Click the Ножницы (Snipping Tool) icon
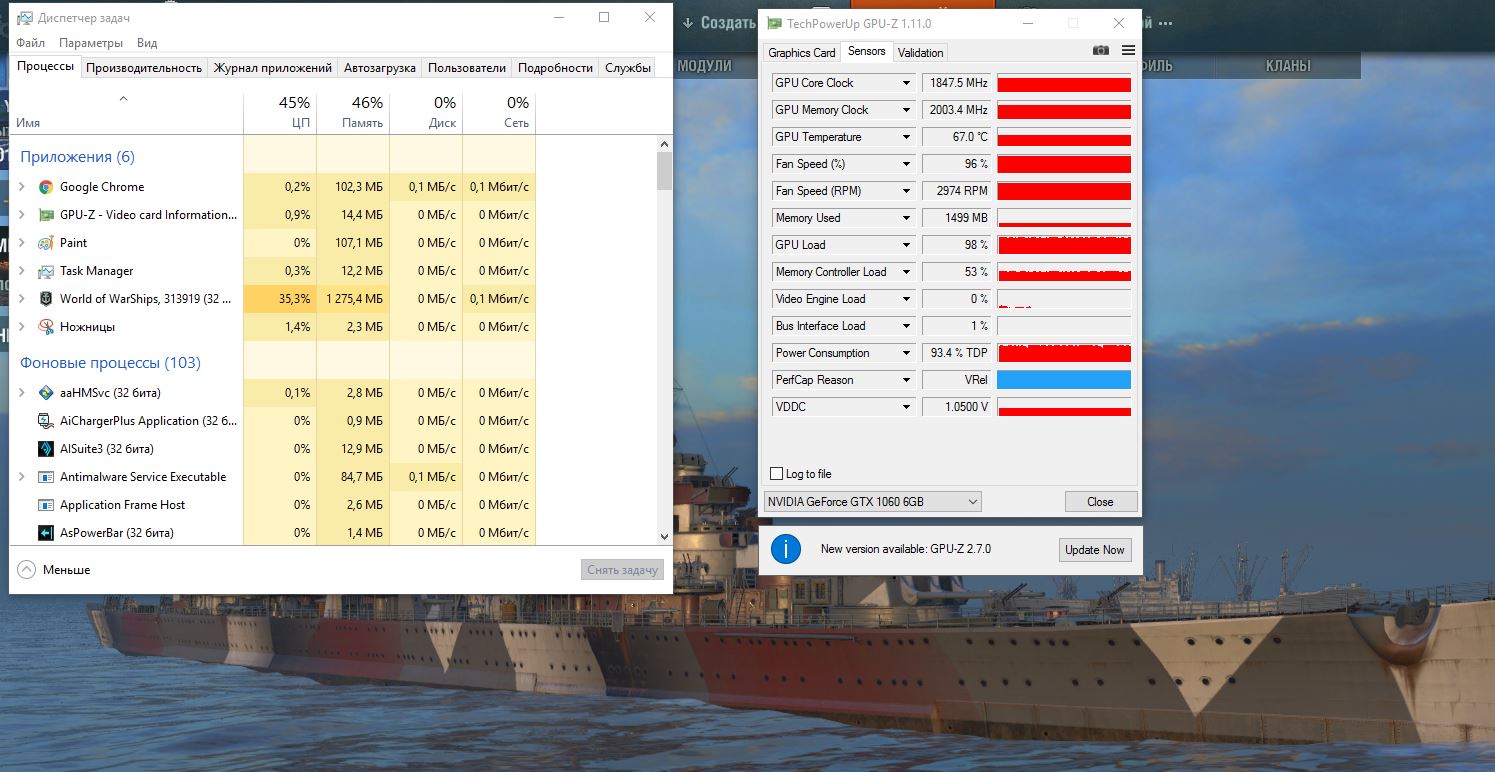The image size is (1495, 772). [x=45, y=327]
